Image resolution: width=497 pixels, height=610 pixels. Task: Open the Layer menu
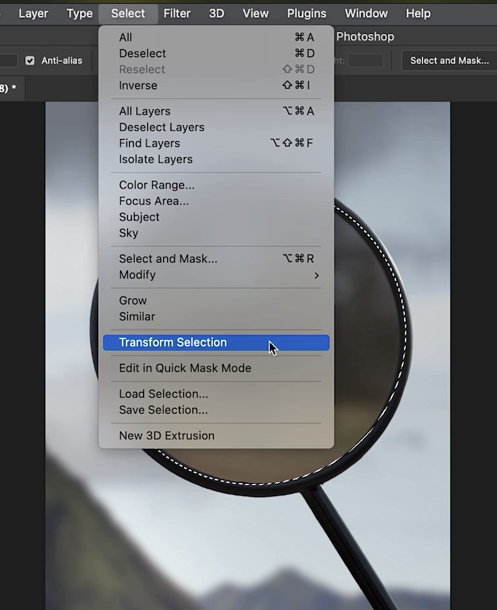tap(33, 14)
